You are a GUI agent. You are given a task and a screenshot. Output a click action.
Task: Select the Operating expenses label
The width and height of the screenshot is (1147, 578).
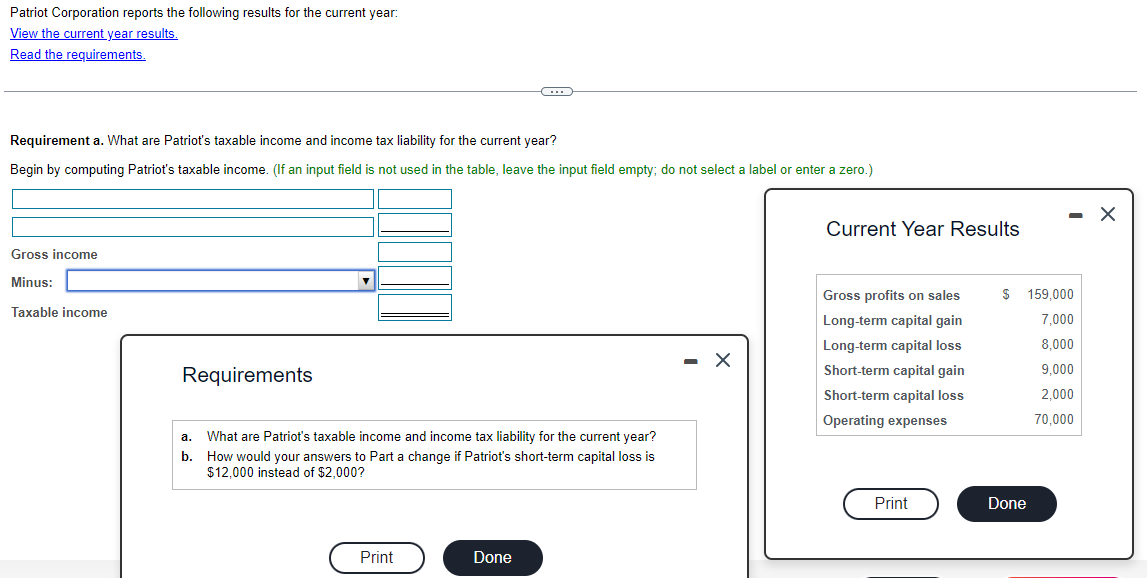pyautogui.click(x=884, y=421)
